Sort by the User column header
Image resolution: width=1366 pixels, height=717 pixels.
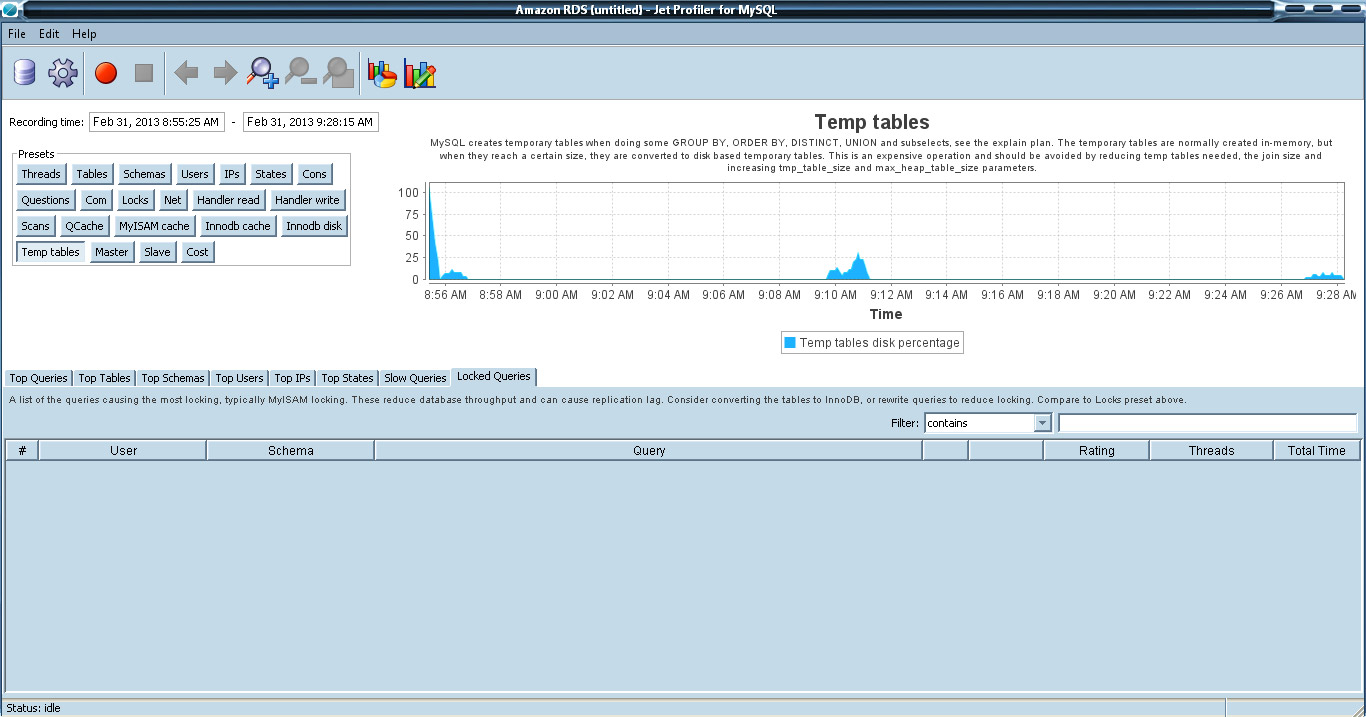pos(123,451)
